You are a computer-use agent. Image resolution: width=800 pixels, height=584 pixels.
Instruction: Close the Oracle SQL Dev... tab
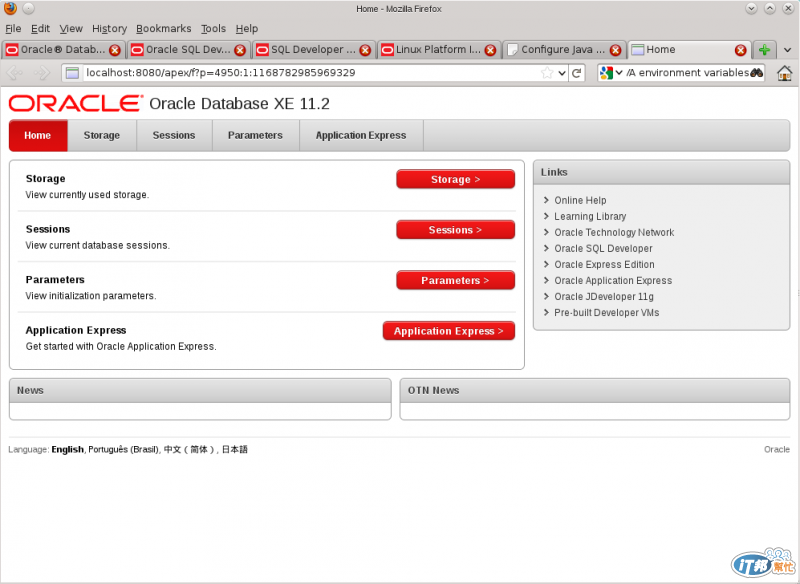point(240,50)
